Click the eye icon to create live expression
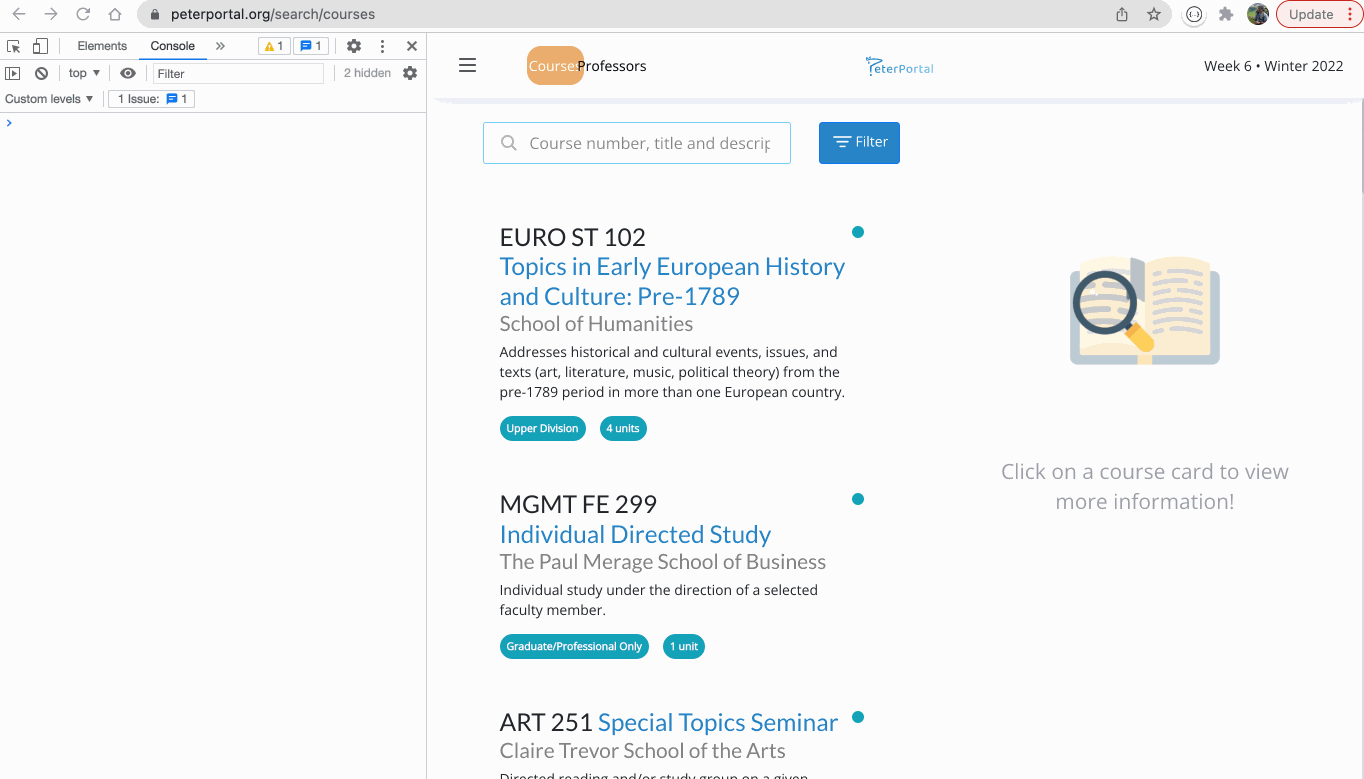This screenshot has width=1364, height=779. click(x=127, y=72)
